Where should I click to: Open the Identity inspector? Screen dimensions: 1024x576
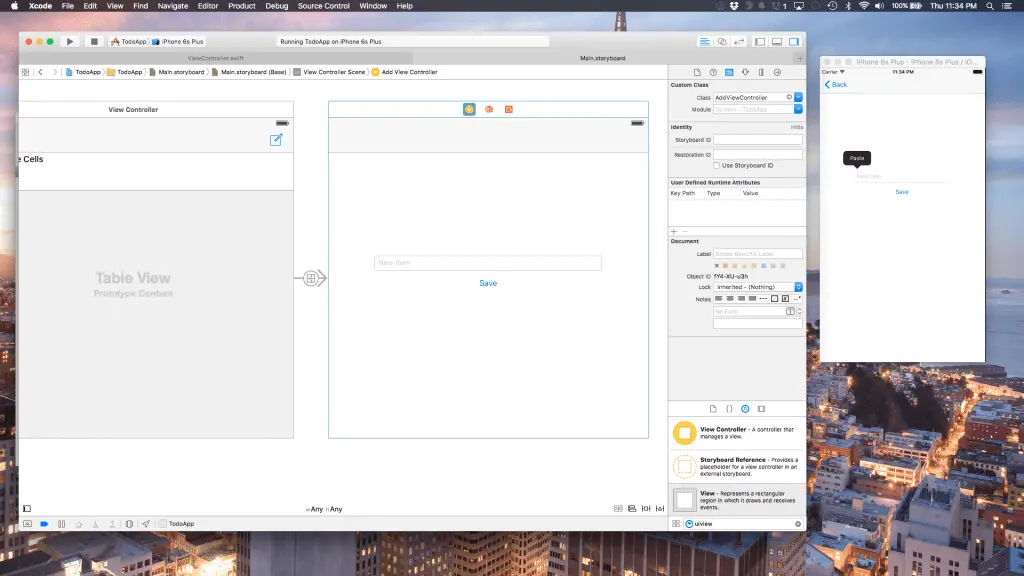tap(729, 72)
